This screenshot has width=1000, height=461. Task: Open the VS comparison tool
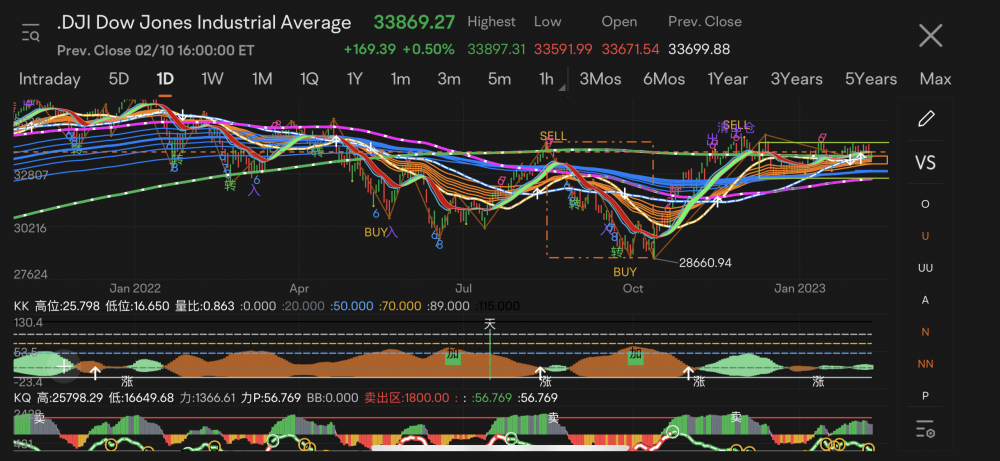pyautogui.click(x=926, y=162)
